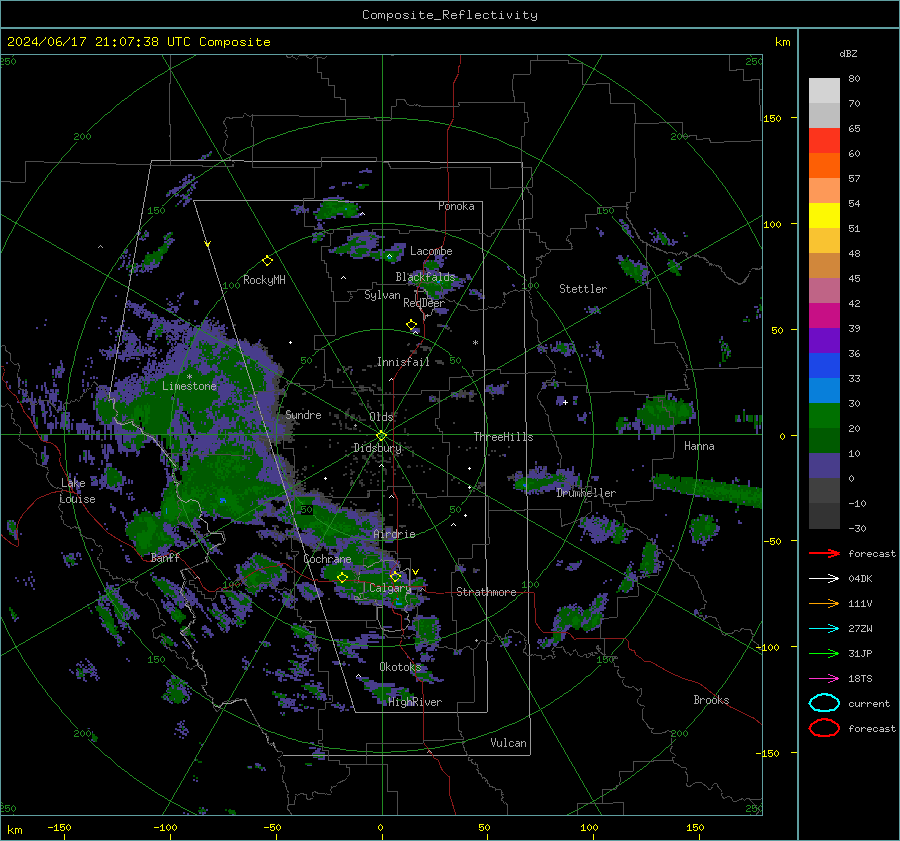The width and height of the screenshot is (900, 841).
Task: Click the red forecast arrow in legend
Action: click(x=824, y=553)
